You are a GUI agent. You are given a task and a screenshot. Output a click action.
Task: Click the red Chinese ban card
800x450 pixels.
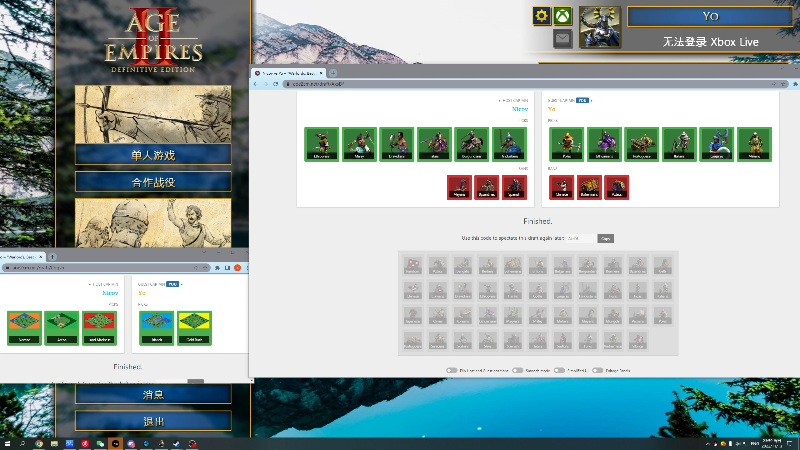pyautogui.click(x=561, y=187)
